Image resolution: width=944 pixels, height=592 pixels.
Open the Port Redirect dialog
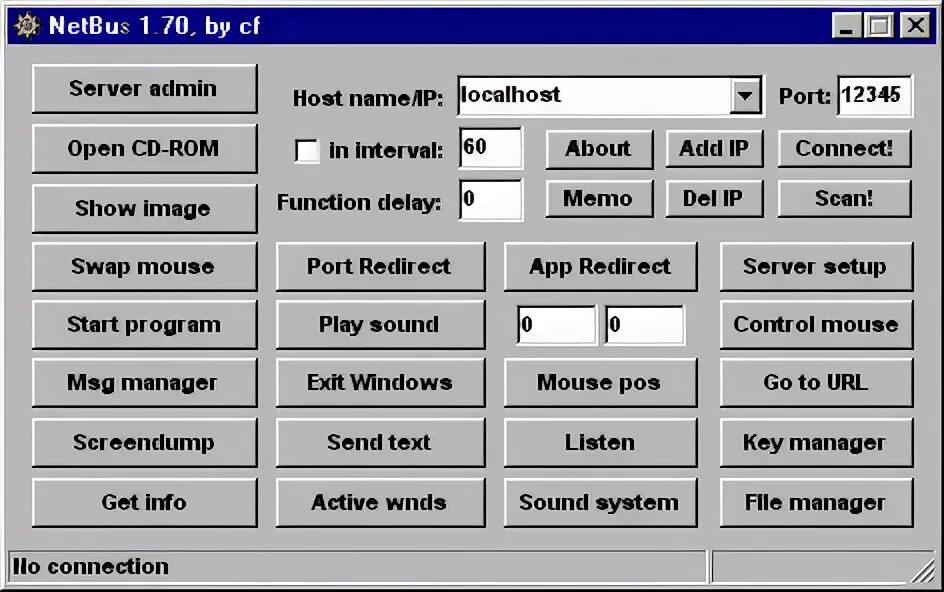[x=380, y=266]
